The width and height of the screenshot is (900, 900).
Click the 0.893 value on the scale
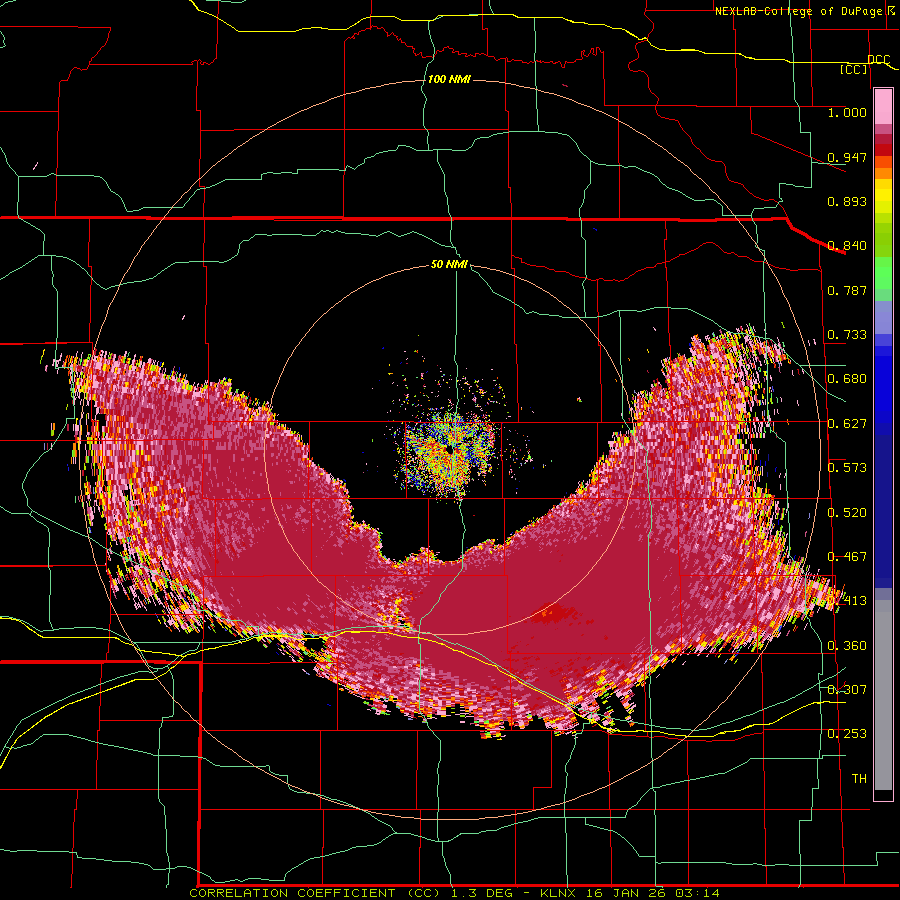pos(847,201)
